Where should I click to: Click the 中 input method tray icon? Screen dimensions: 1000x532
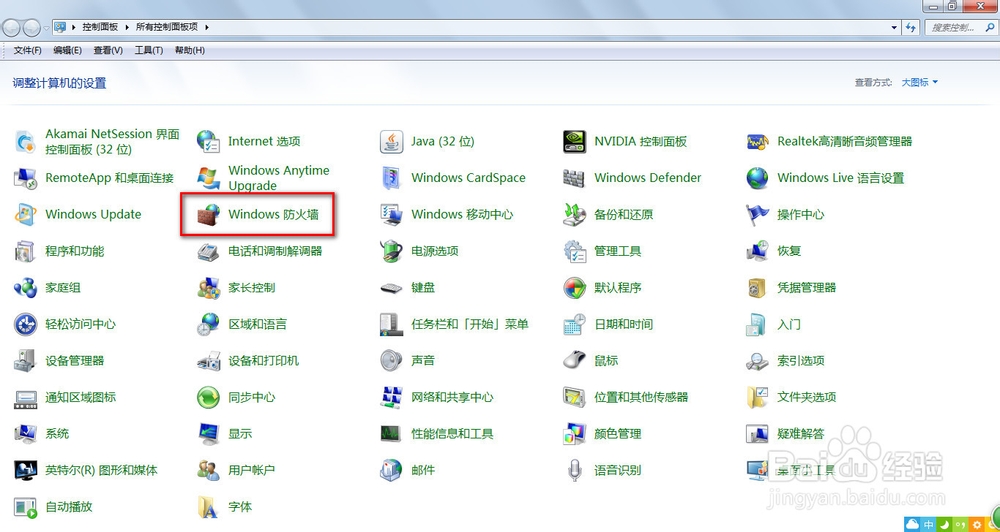pyautogui.click(x=929, y=525)
